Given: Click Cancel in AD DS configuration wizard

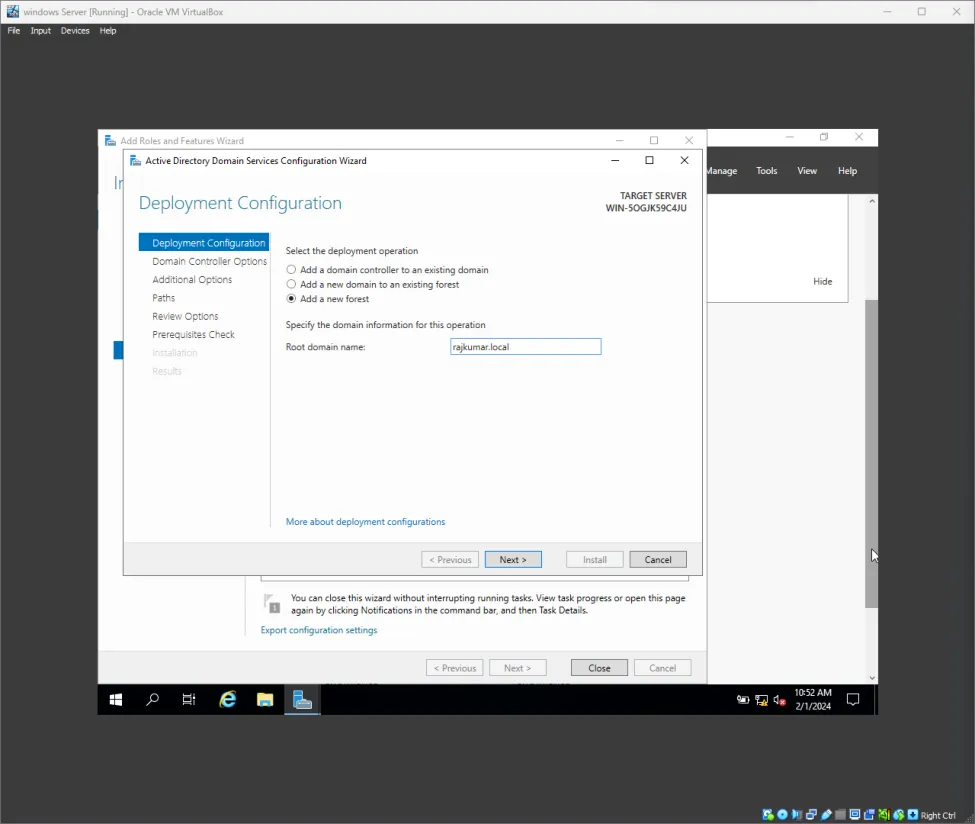Looking at the screenshot, I should (x=658, y=559).
